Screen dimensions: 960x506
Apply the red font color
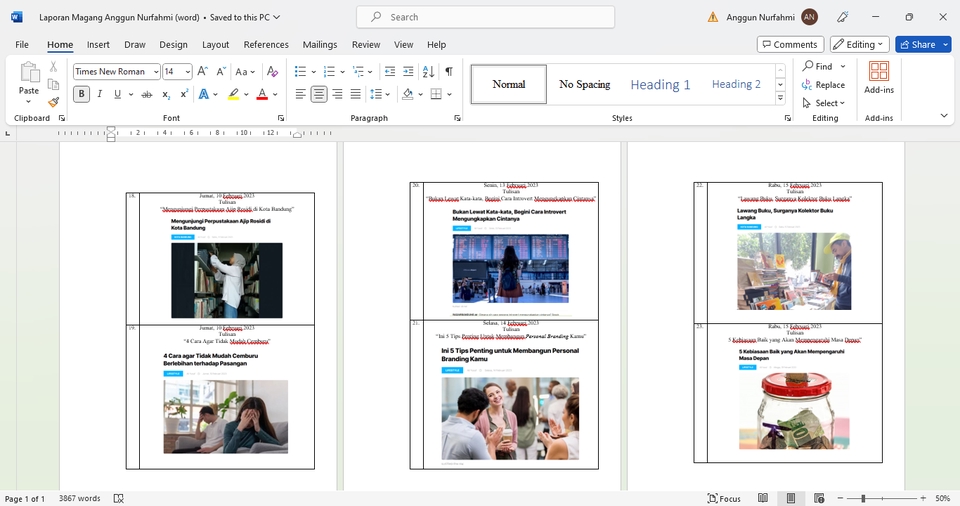(262, 94)
